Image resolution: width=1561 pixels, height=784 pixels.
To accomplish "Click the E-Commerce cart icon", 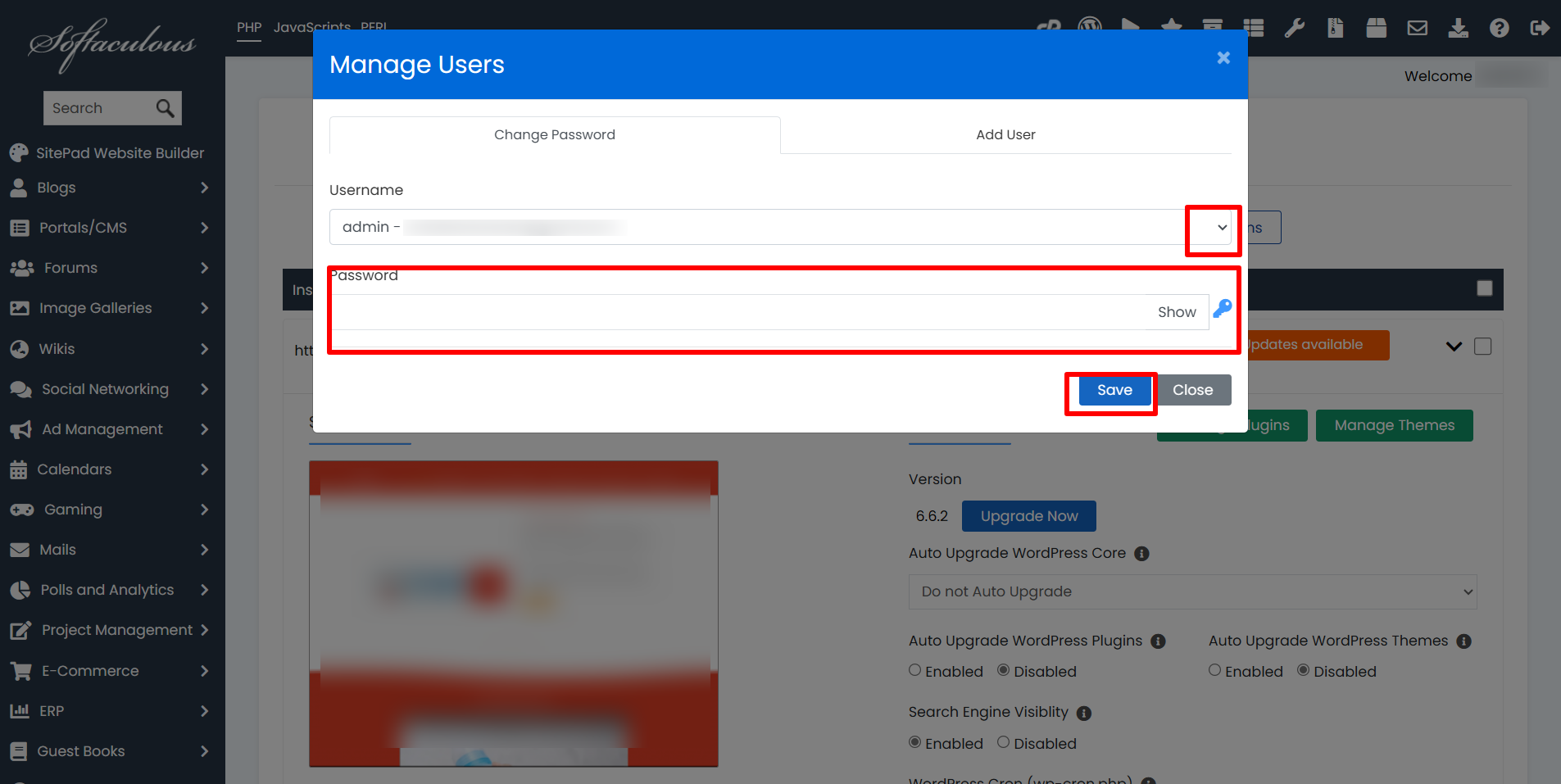I will click(21, 671).
